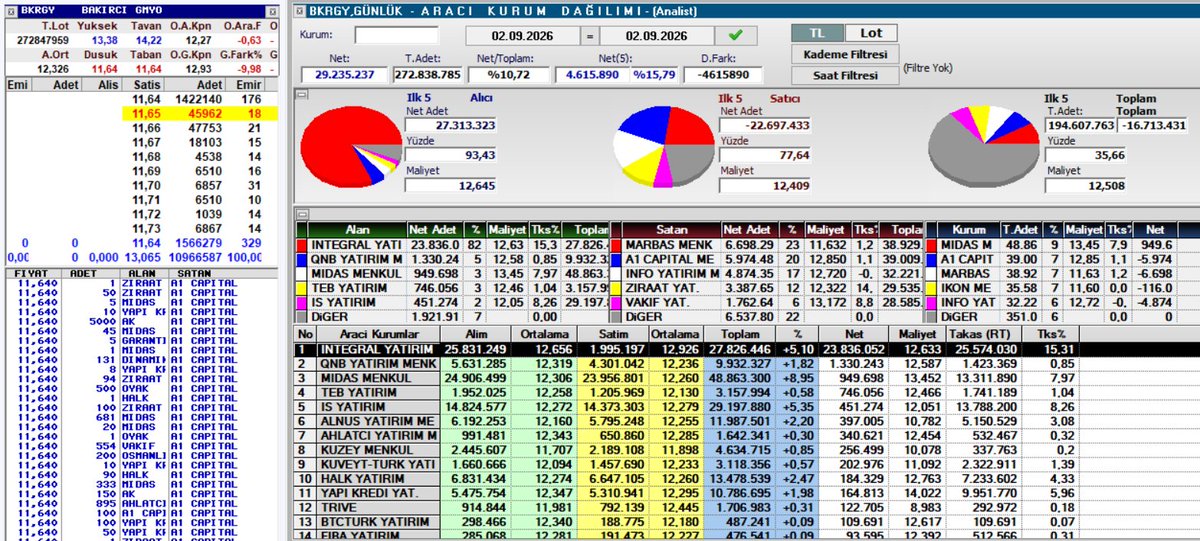The width and height of the screenshot is (1200, 541).
Task: Click A1 CAPITAL ME row in Satan table
Action: coord(766,259)
